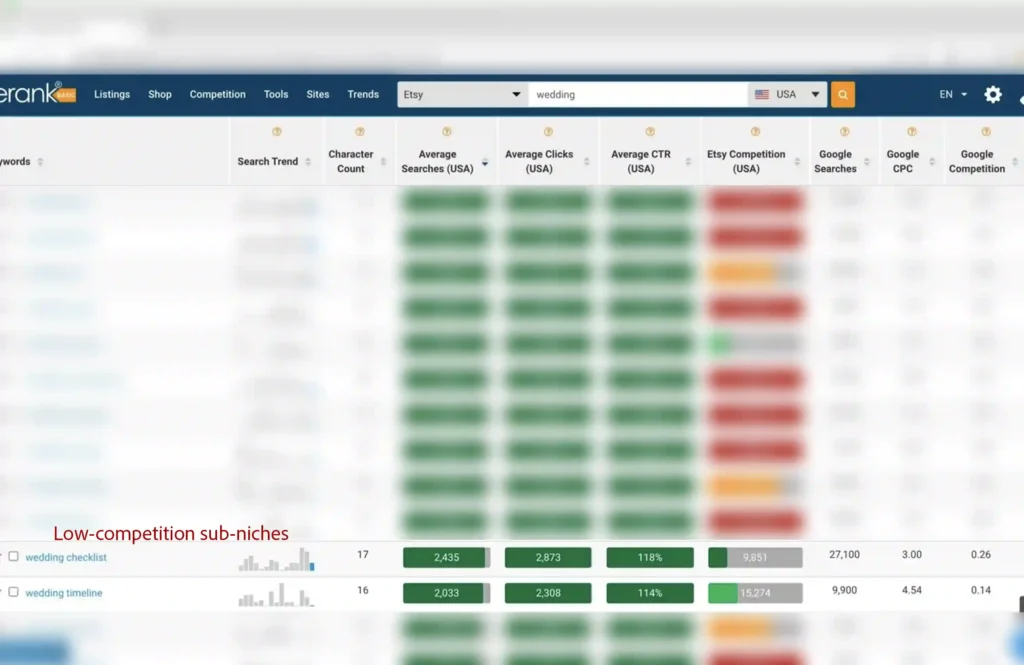1024x665 pixels.
Task: Click help icon above Character Count column
Action: 359,132
